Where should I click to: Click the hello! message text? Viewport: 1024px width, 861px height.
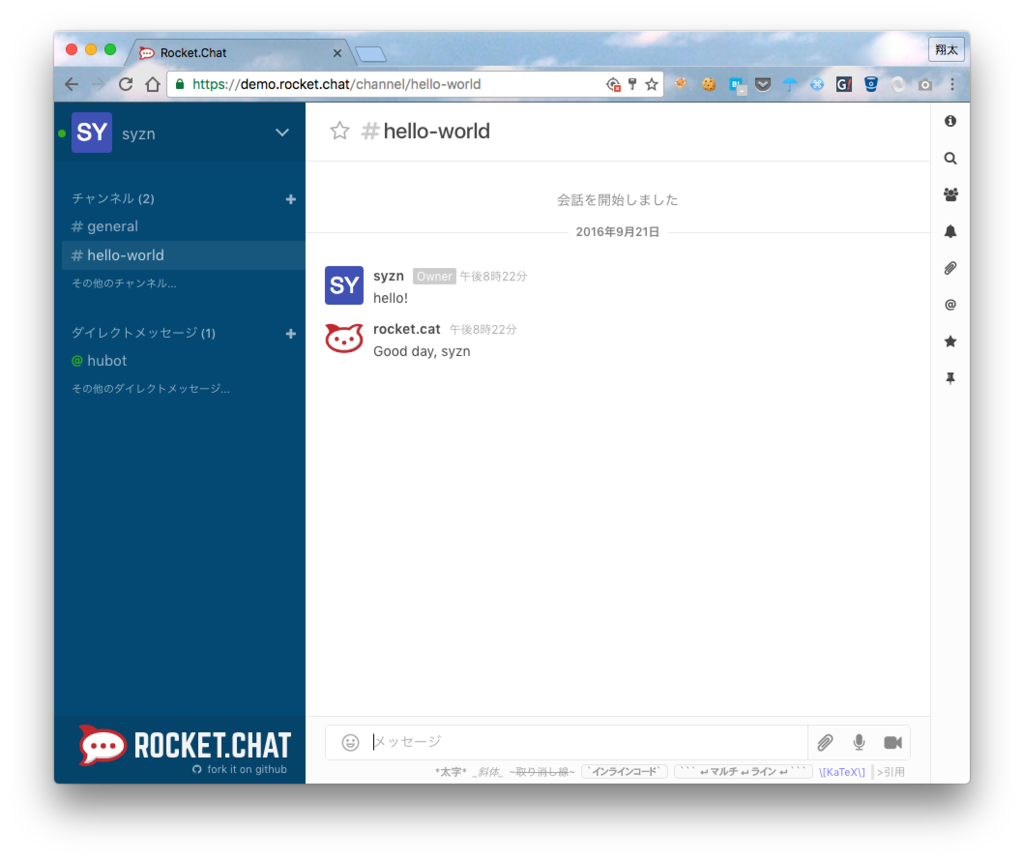pyautogui.click(x=391, y=299)
